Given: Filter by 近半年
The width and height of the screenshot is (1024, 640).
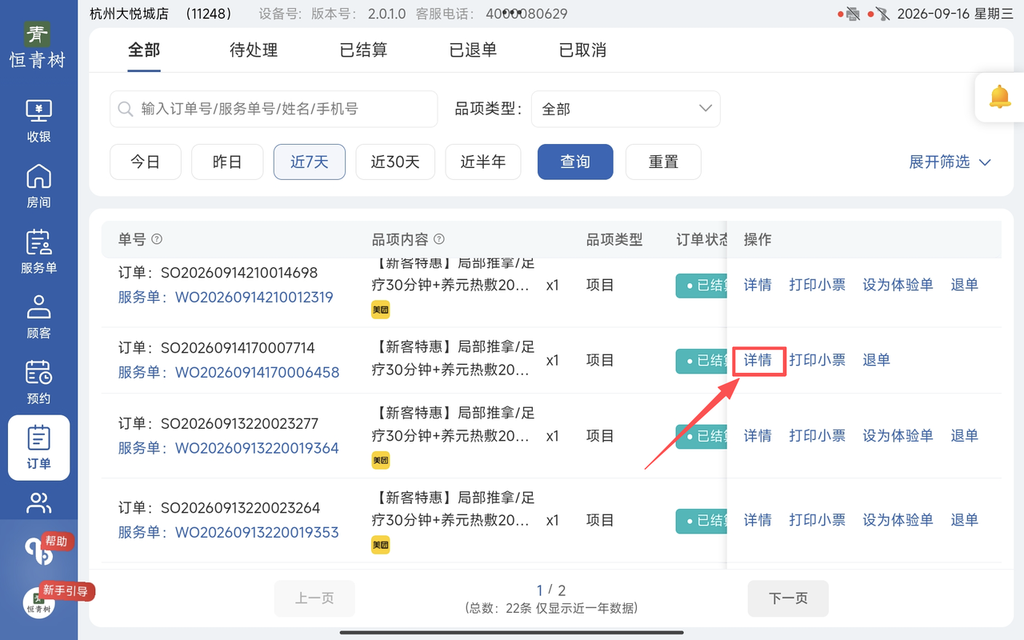Looking at the screenshot, I should click(483, 162).
